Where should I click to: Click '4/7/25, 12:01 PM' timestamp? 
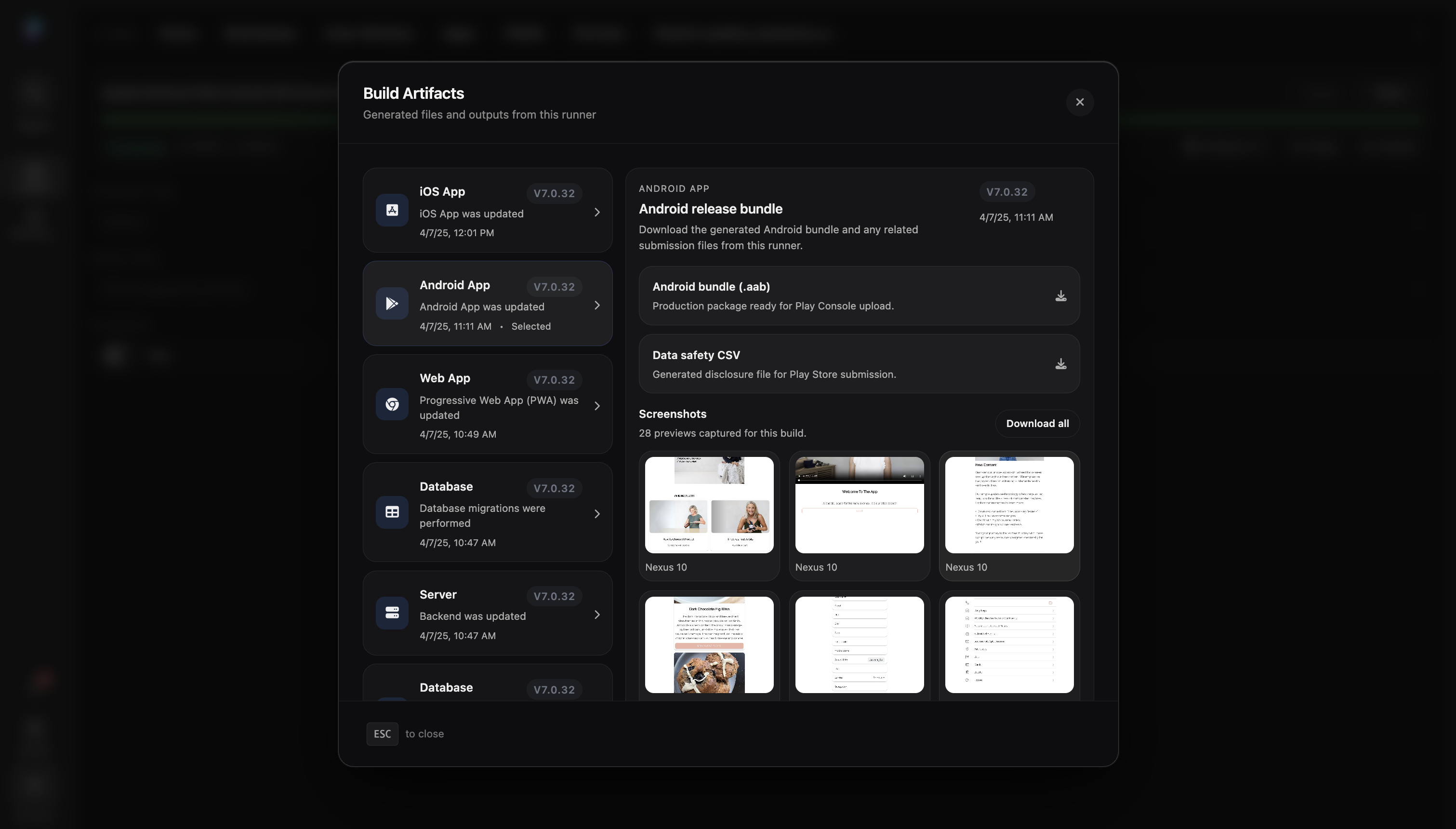(x=456, y=233)
